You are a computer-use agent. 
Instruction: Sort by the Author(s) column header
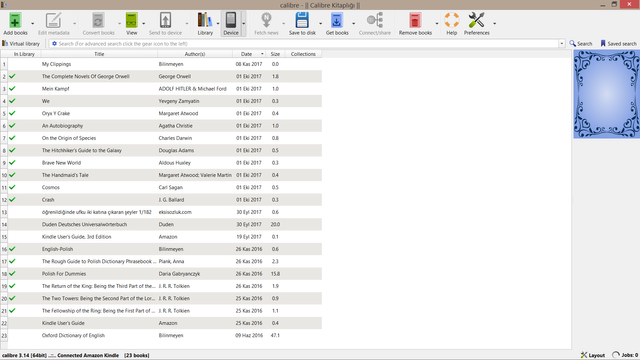click(195, 54)
